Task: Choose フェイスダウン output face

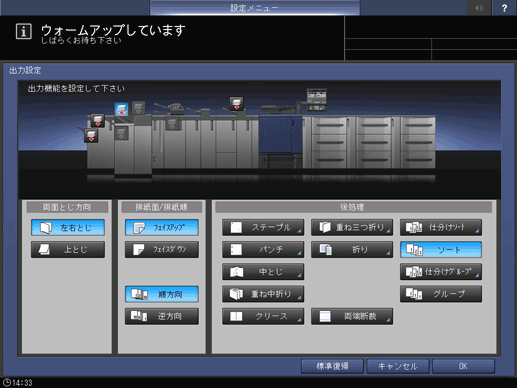Action: [162, 250]
